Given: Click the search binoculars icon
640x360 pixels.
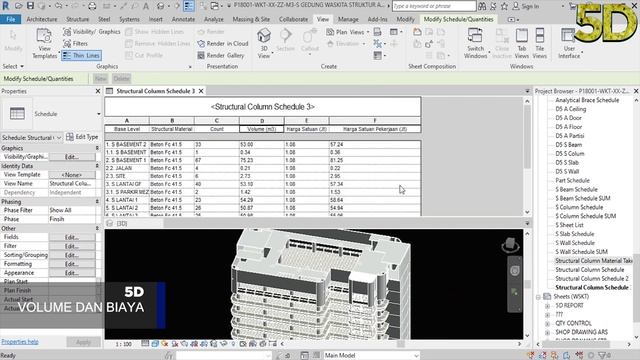Looking at the screenshot, I should [x=482, y=6].
